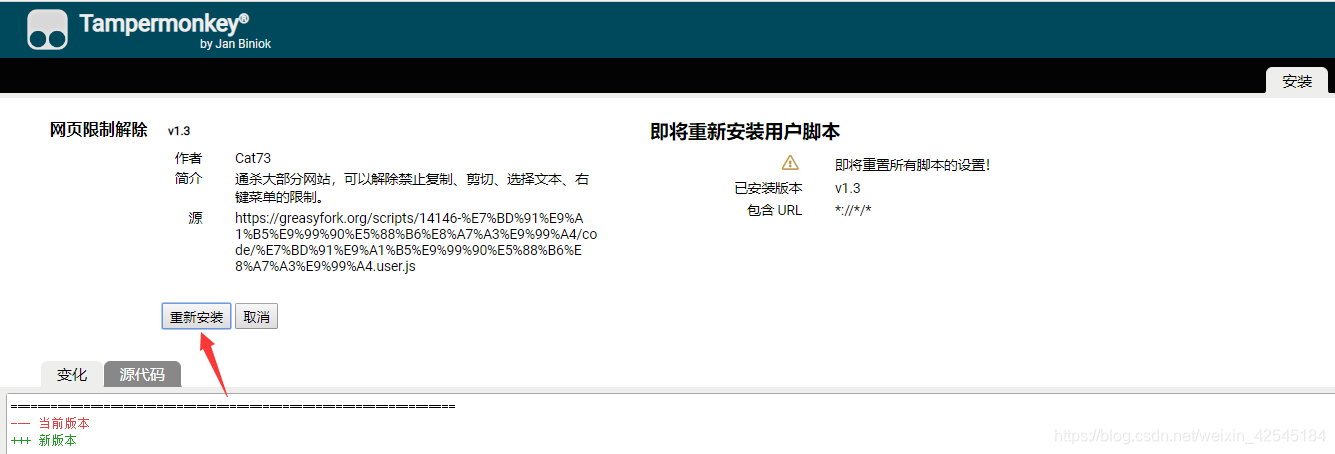Click the yellow warning triangle icon
1335x454 pixels.
click(790, 163)
